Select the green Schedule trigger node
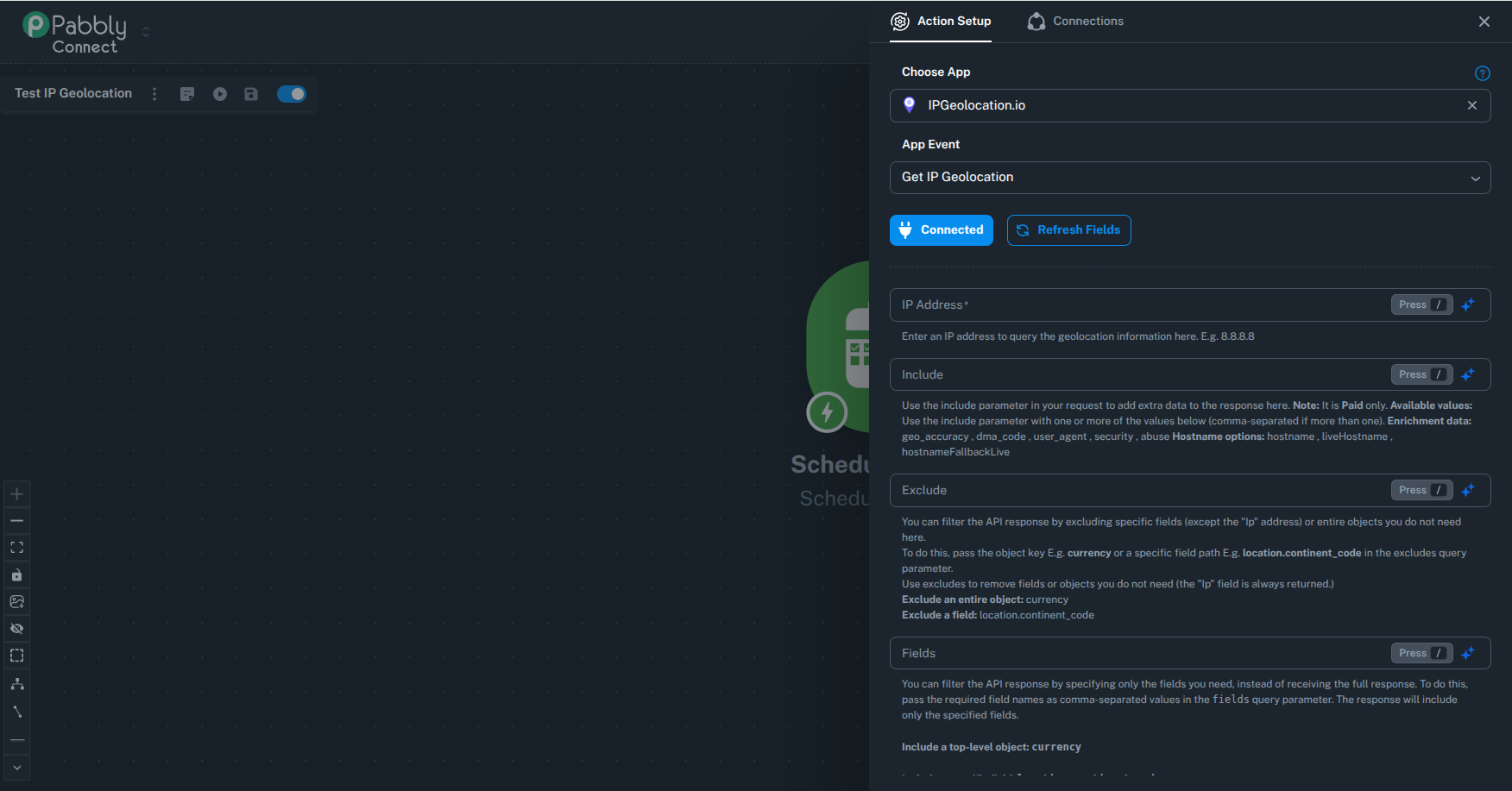The image size is (1512, 791). [x=838, y=345]
